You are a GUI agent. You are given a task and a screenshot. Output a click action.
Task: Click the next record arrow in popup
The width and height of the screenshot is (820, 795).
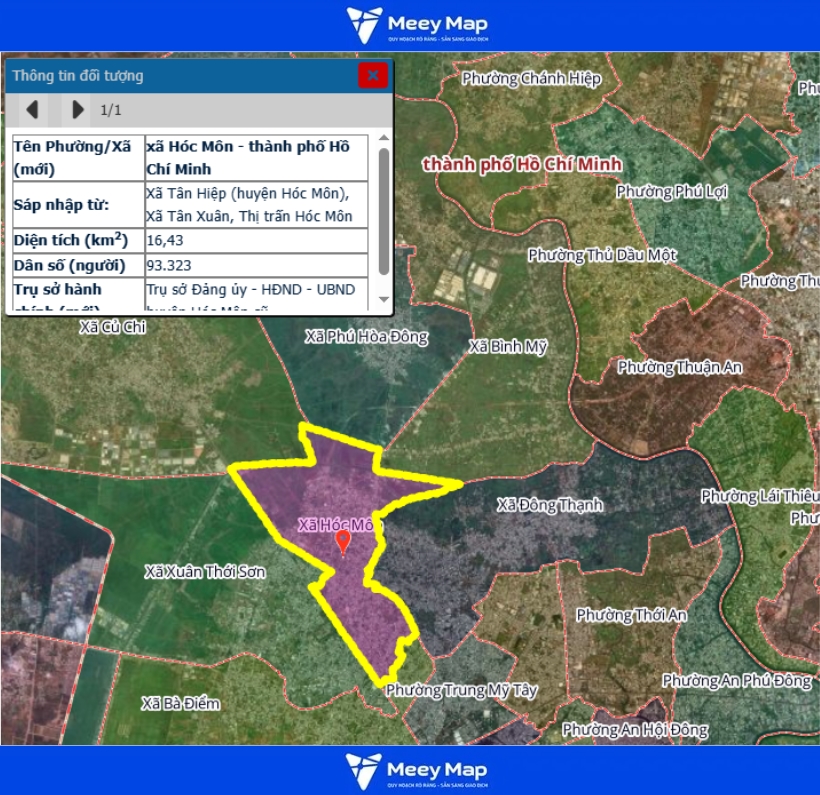tap(78, 109)
